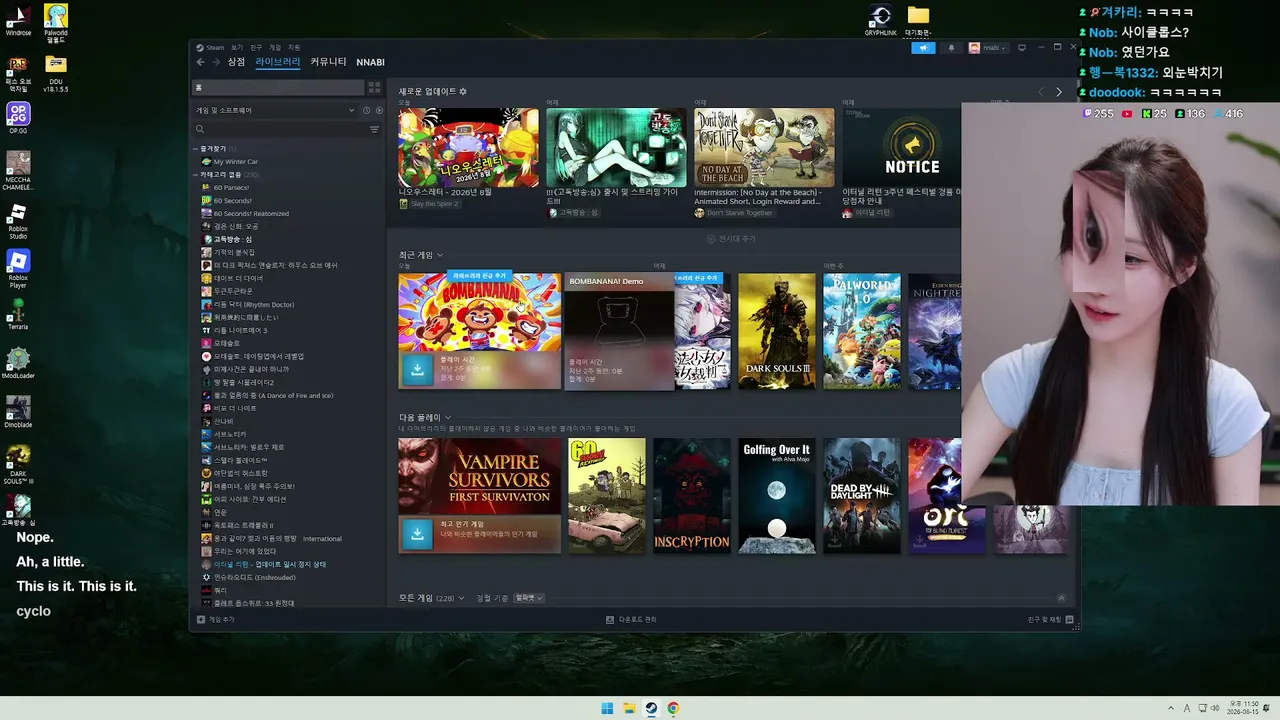Click the 전시대 추가 button
This screenshot has width=1280, height=720.
tap(731, 239)
